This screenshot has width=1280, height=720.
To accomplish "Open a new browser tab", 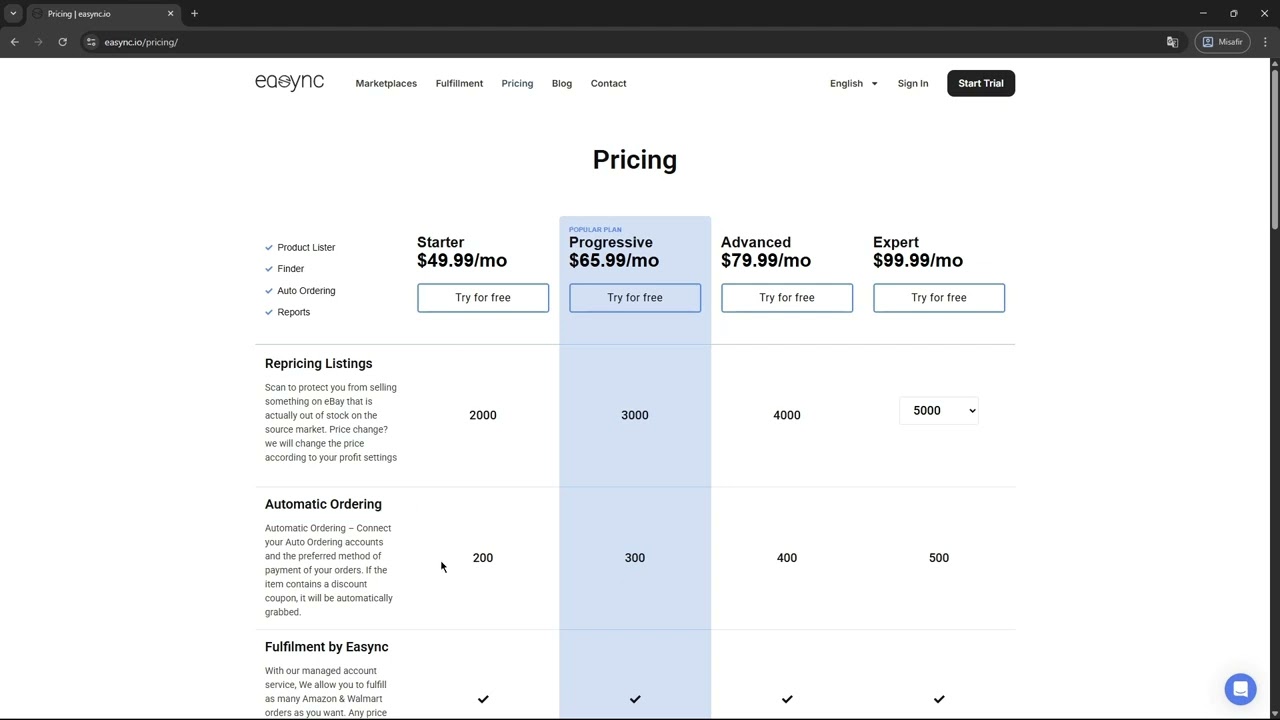I will (x=194, y=14).
